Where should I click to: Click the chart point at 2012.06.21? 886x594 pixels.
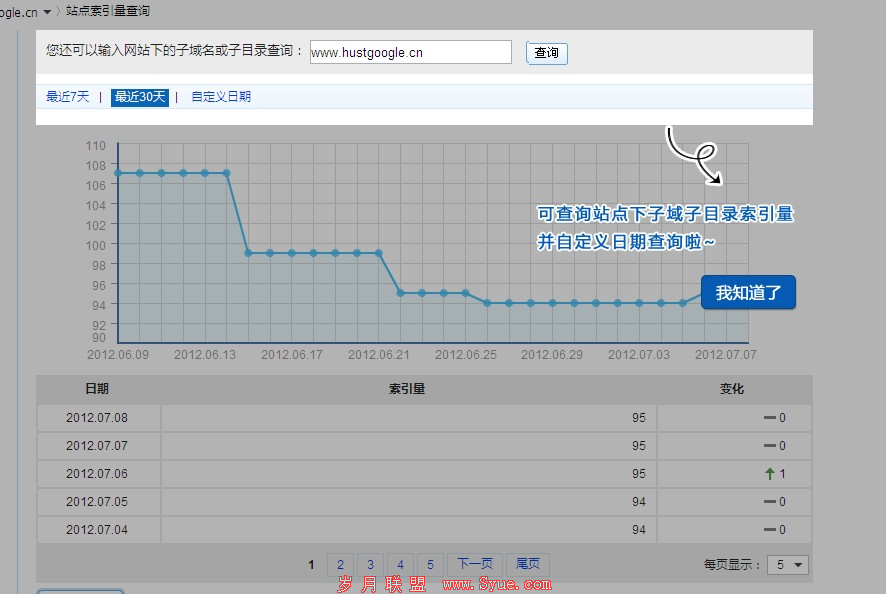pos(379,253)
